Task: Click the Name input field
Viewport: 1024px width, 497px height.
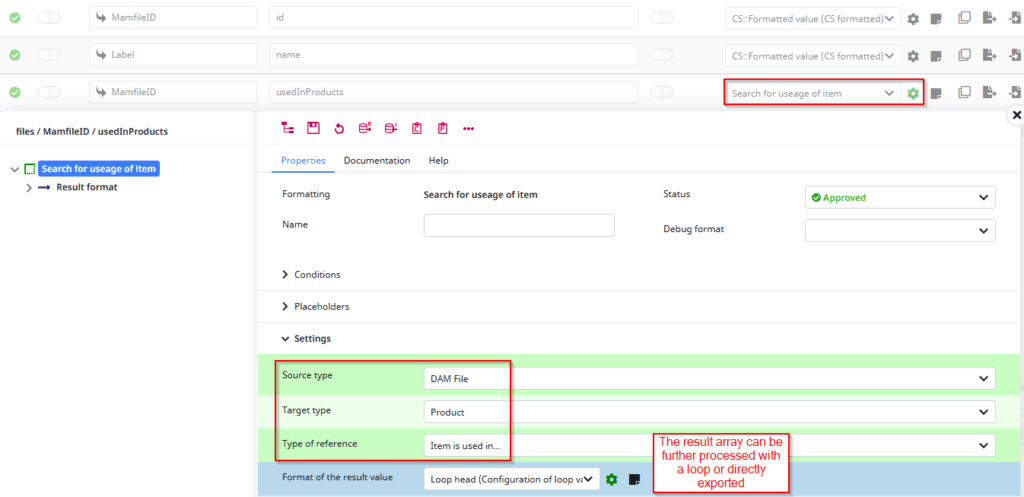Action: pyautogui.click(x=519, y=225)
